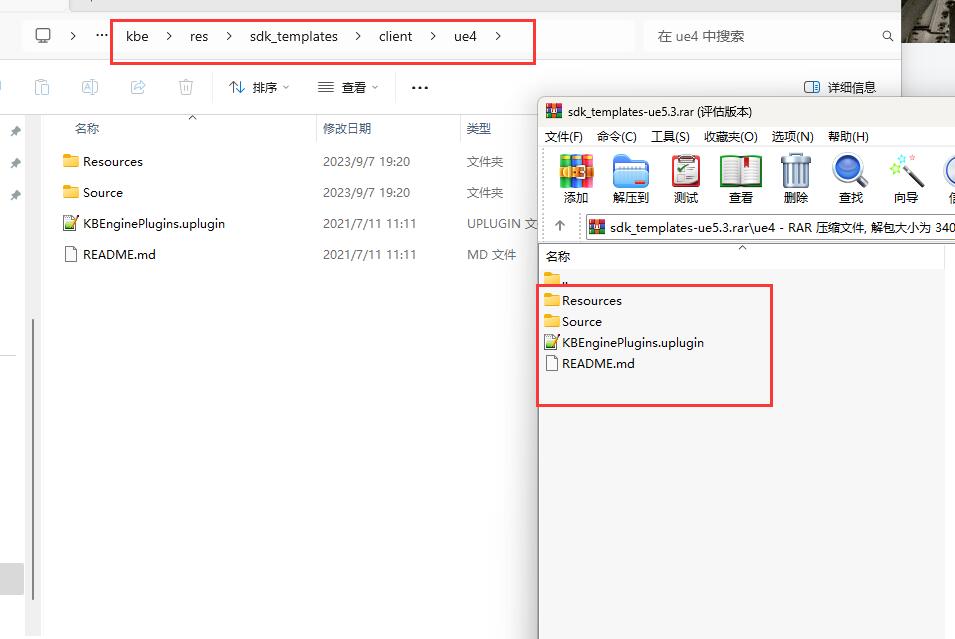Sort Explorer files by Name (名称) column

coord(86,129)
